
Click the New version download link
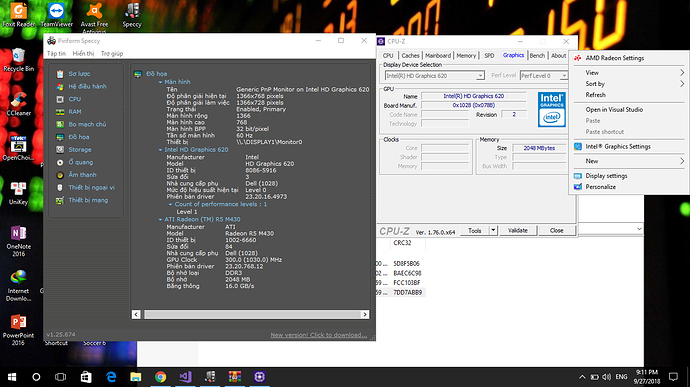pyautogui.click(x=319, y=335)
